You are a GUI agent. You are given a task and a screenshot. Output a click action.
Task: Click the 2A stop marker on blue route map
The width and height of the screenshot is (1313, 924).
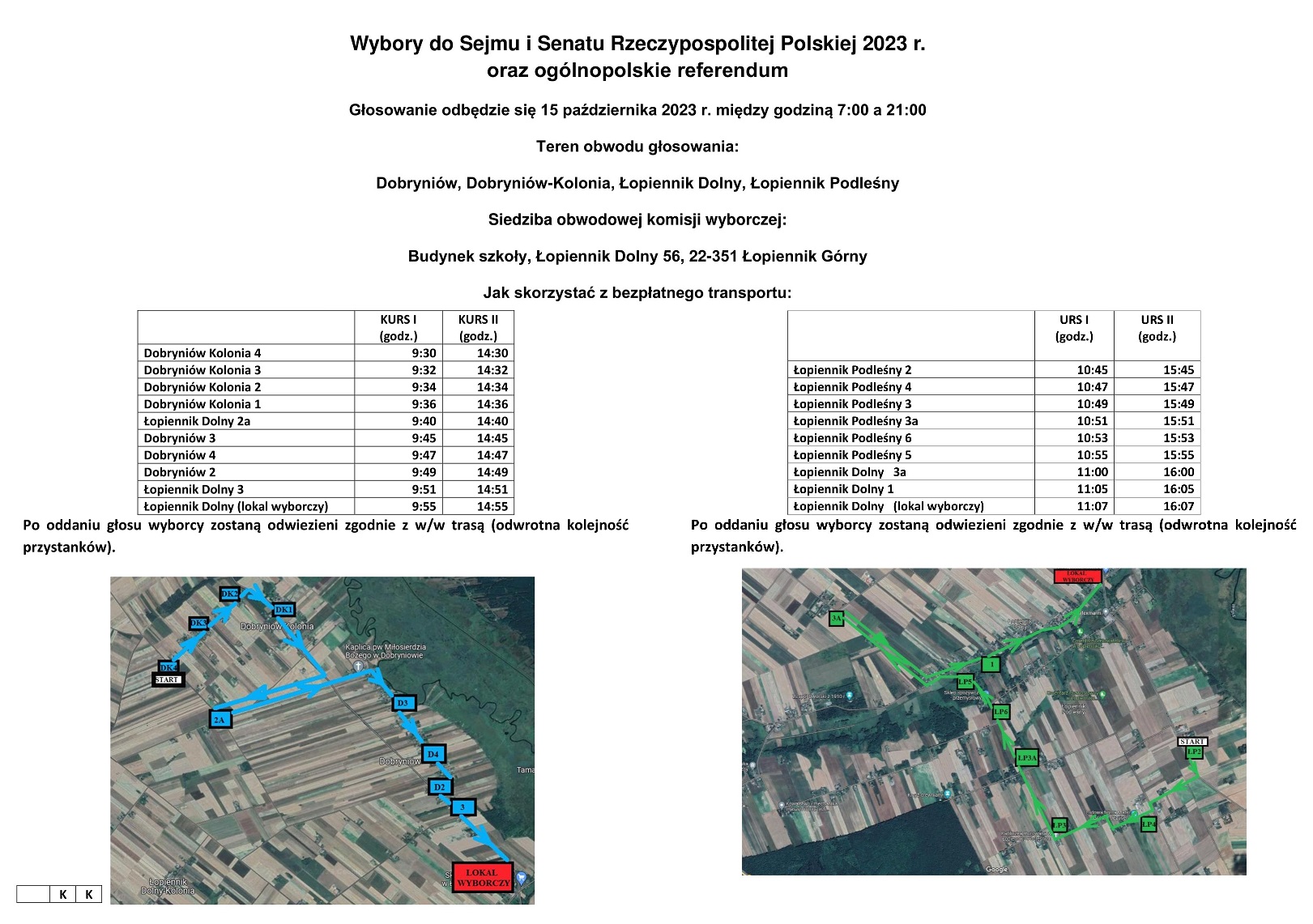220,719
